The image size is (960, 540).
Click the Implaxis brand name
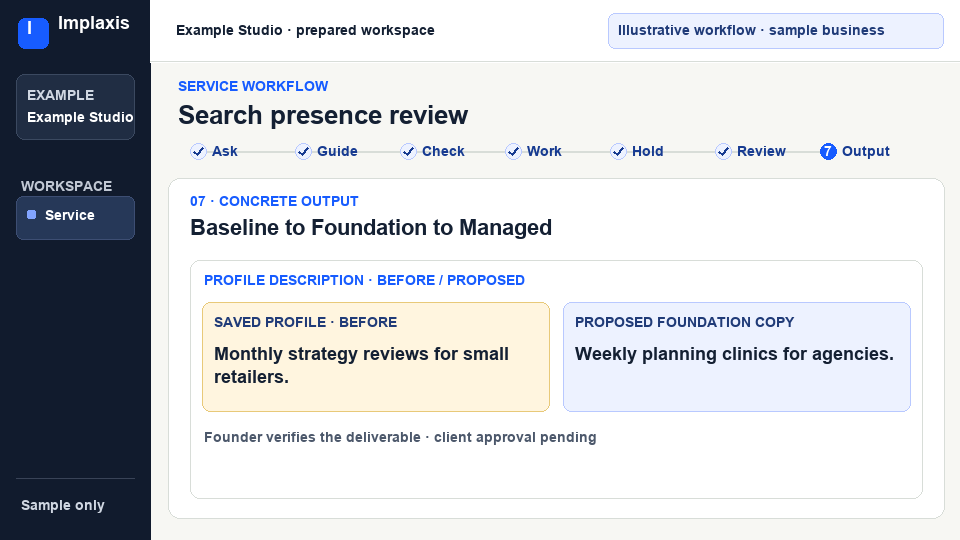94,23
